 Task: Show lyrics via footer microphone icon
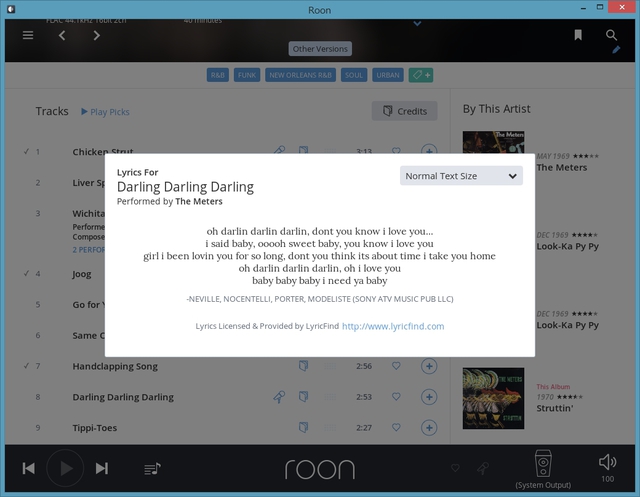point(483,468)
